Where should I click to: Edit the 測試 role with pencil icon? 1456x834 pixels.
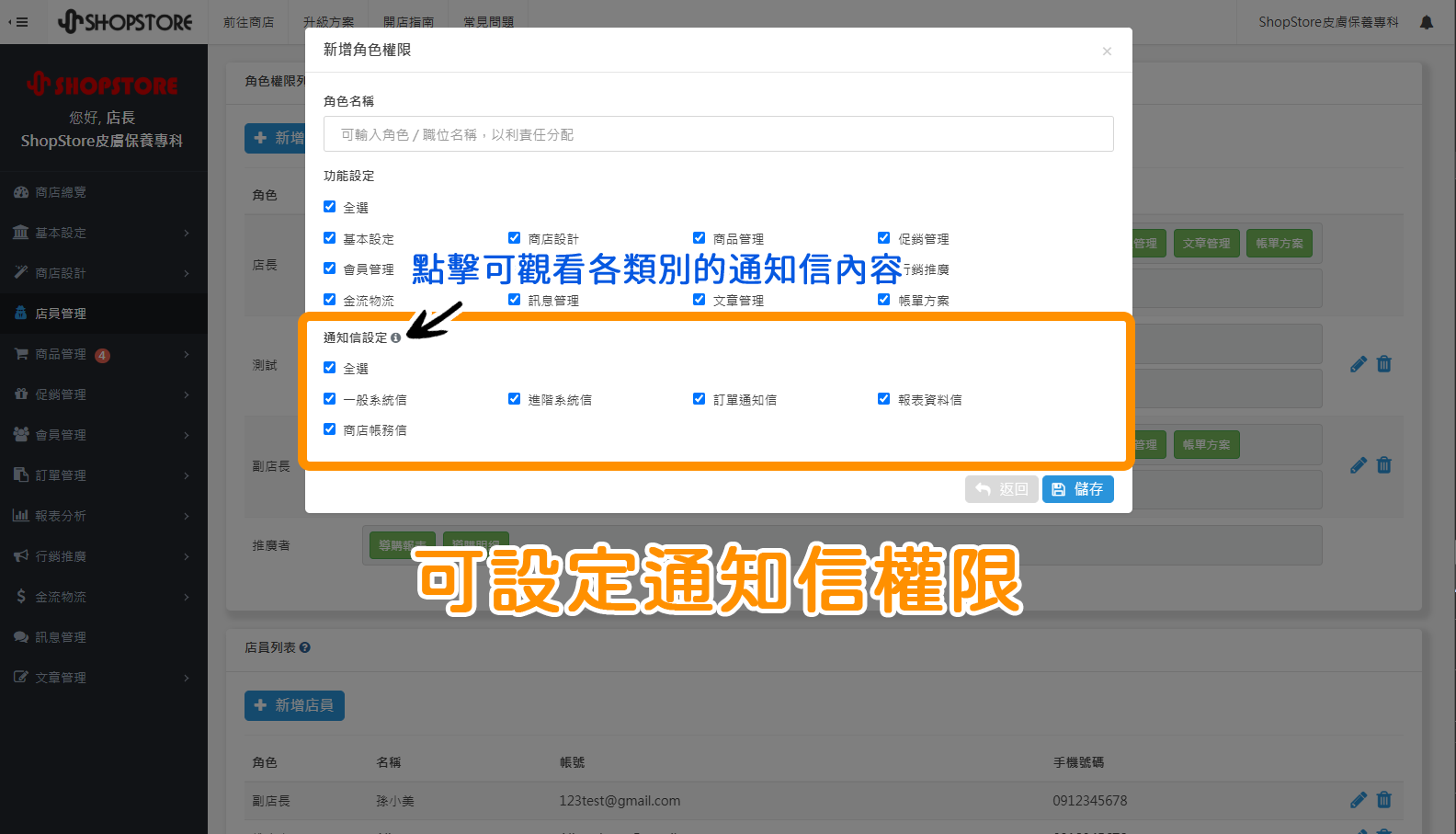1359,364
